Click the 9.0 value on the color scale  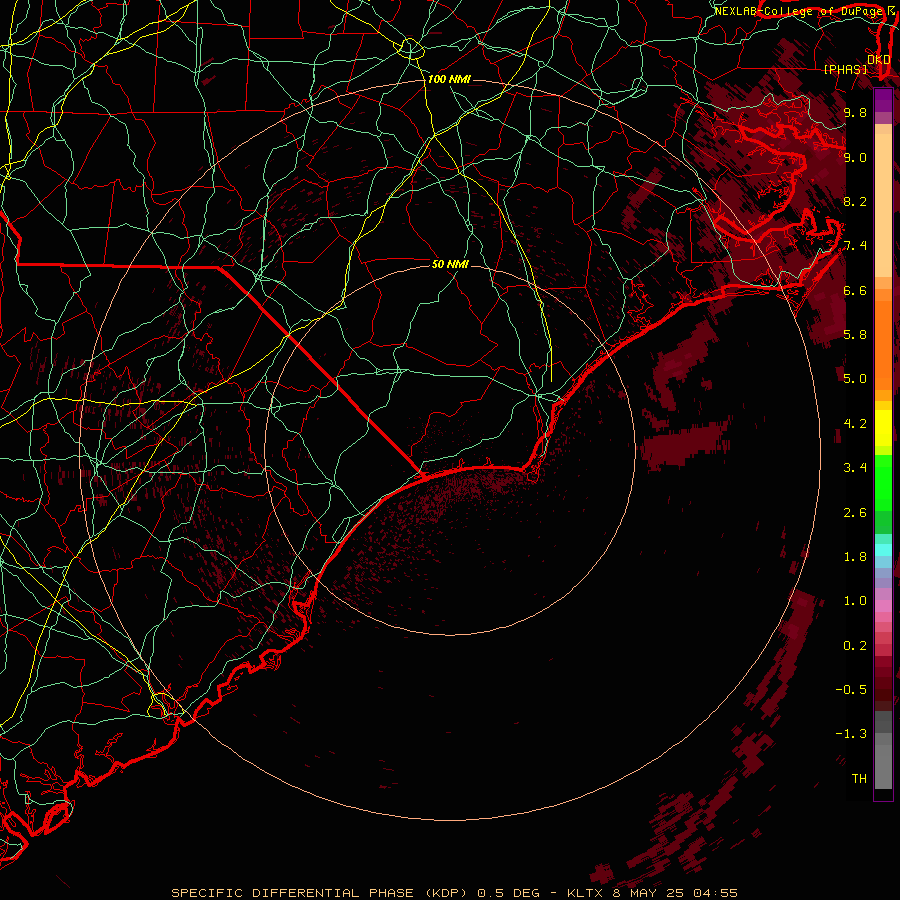(855, 157)
